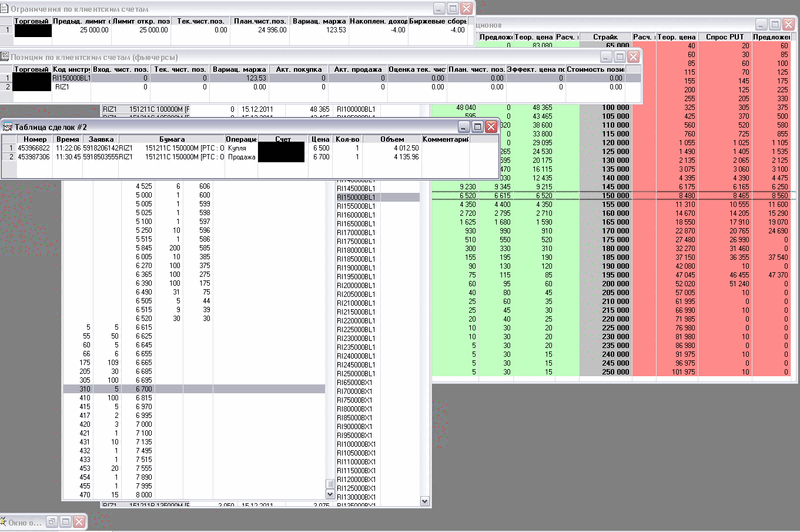Click the 'Страйк' column header in options board
Screen dimensions: 800x532
(x=605, y=37)
